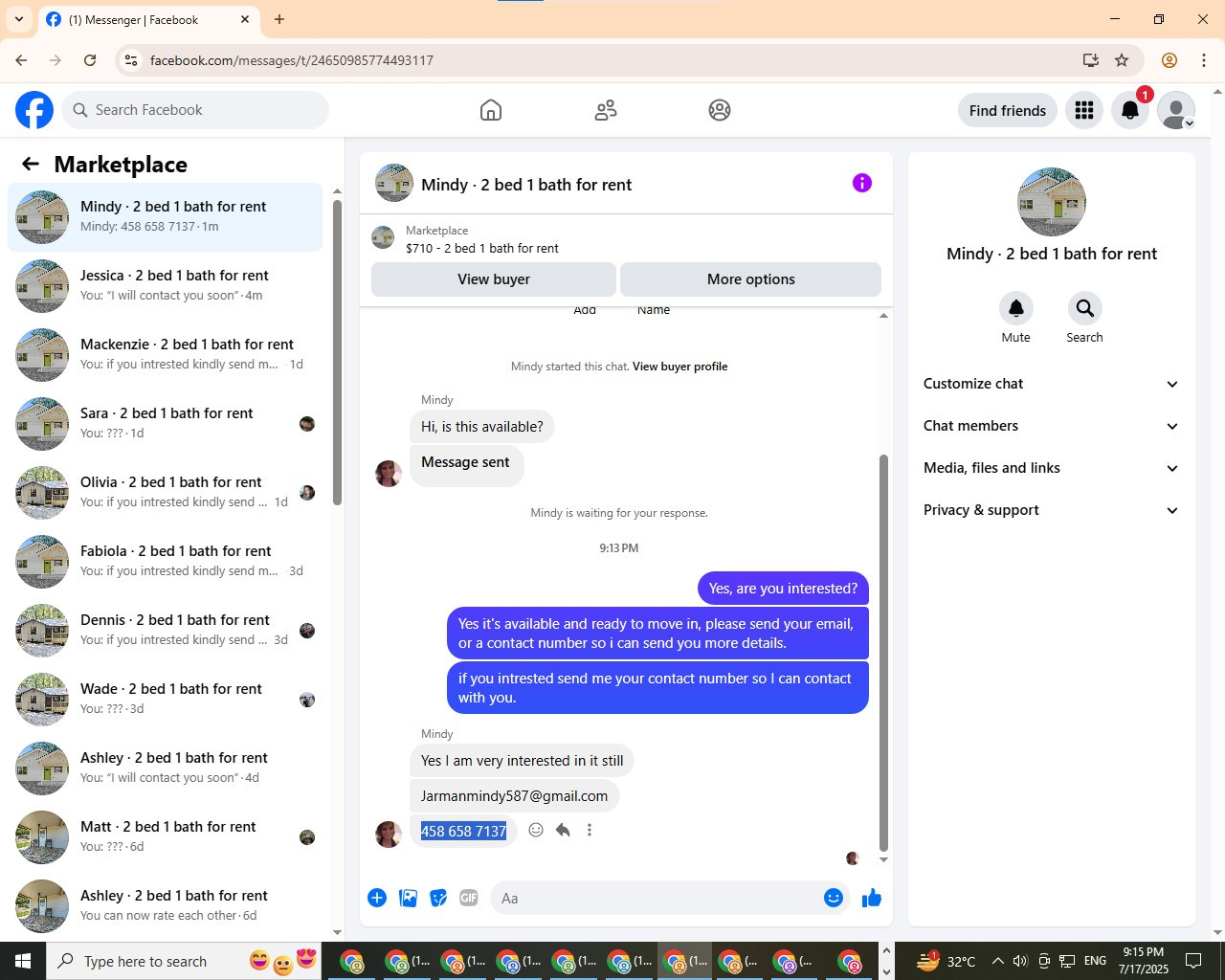Focus the Search Facebook field
Screen dimensions: 1225x980
(x=195, y=110)
